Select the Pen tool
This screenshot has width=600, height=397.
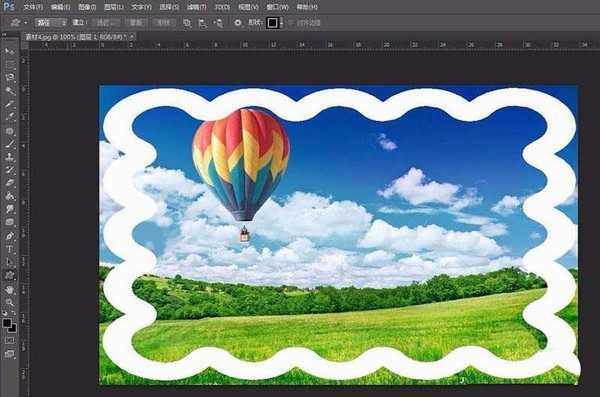pos(10,236)
